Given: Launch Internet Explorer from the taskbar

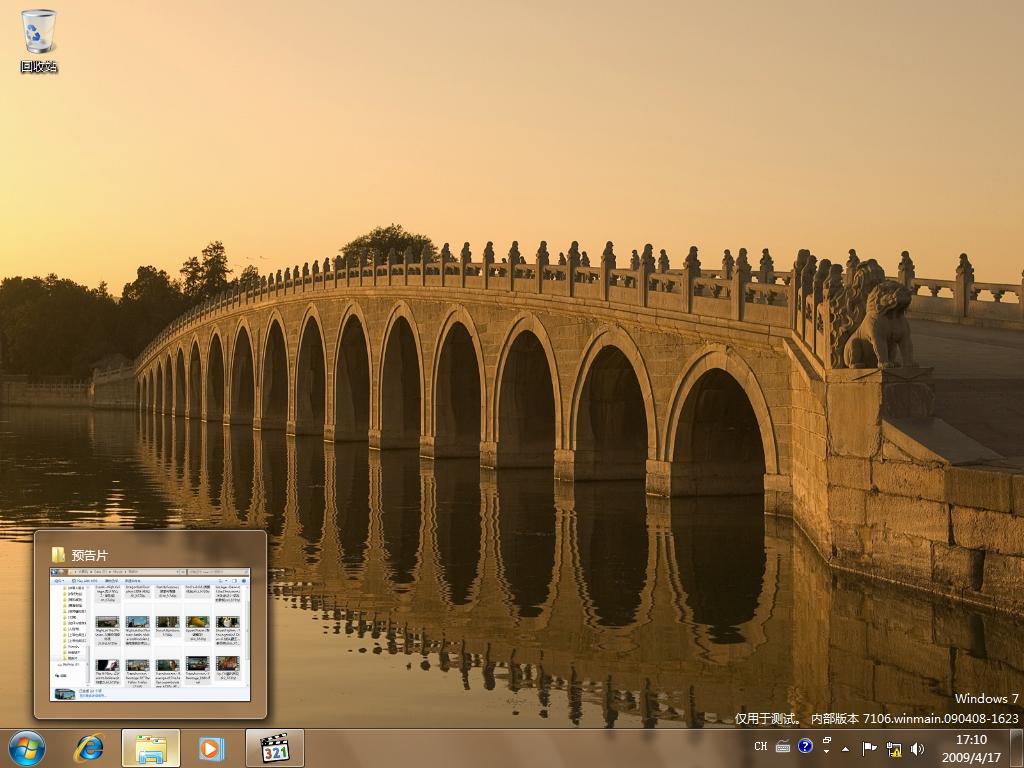Looking at the screenshot, I should tap(89, 748).
